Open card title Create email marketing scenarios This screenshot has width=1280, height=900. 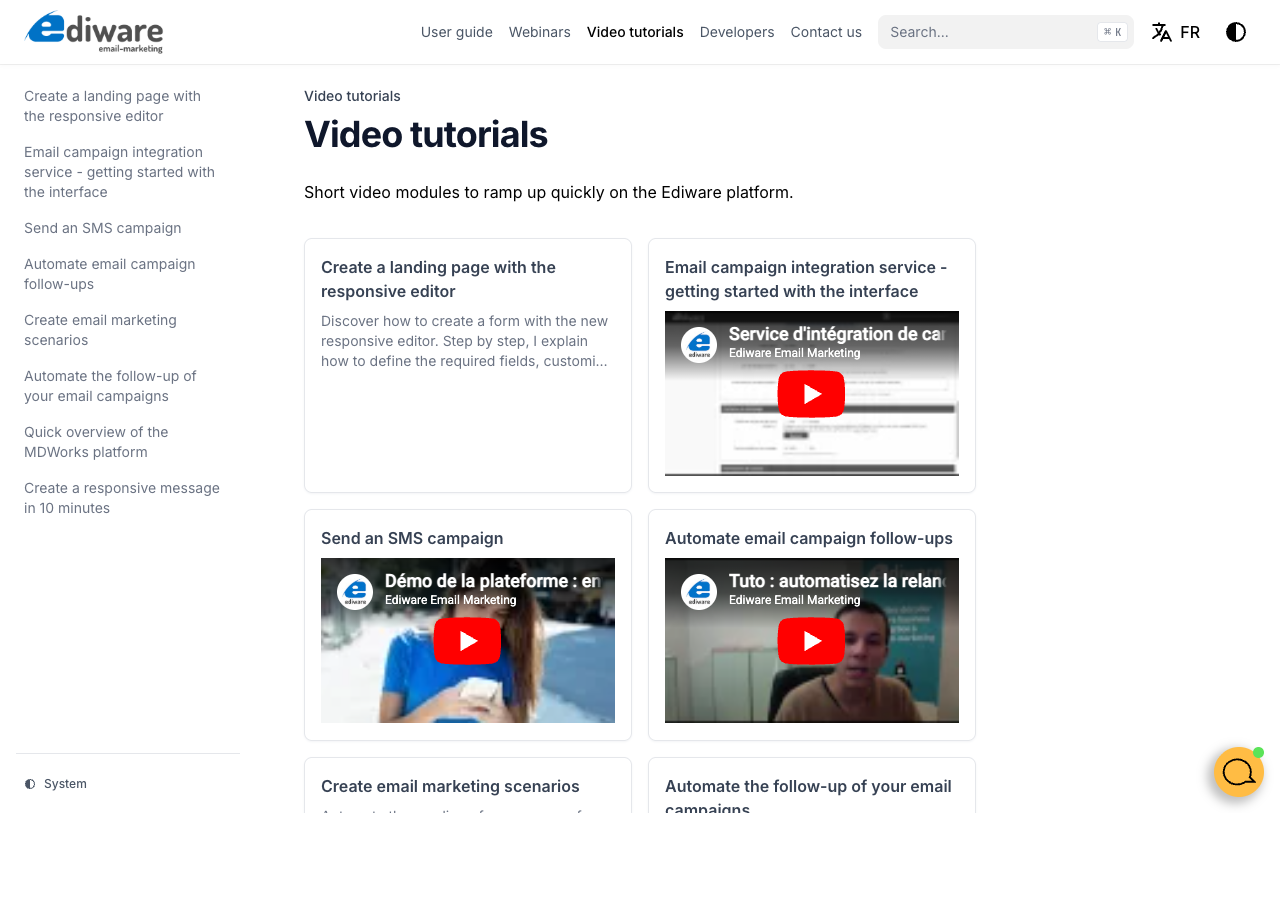(x=450, y=786)
